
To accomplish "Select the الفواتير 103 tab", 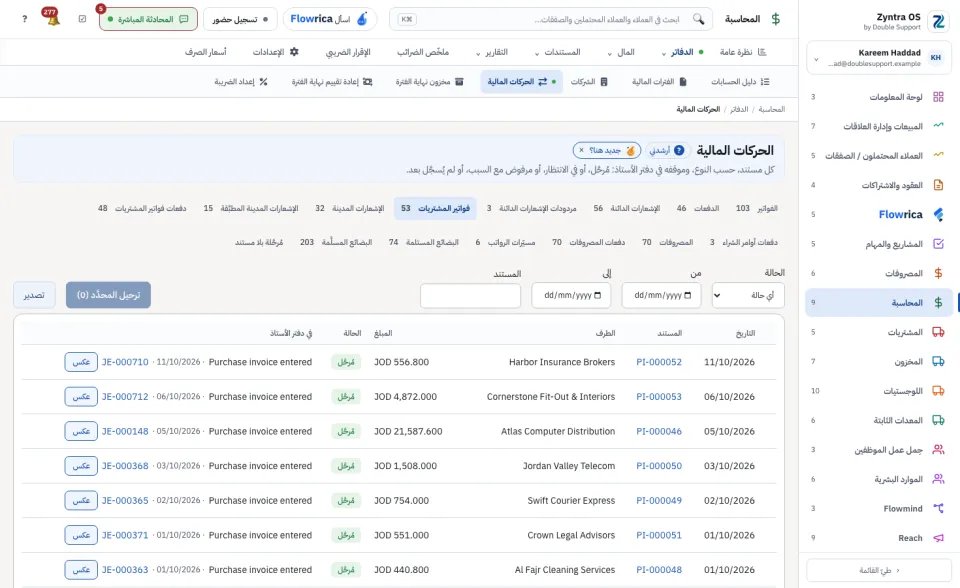I will point(757,208).
